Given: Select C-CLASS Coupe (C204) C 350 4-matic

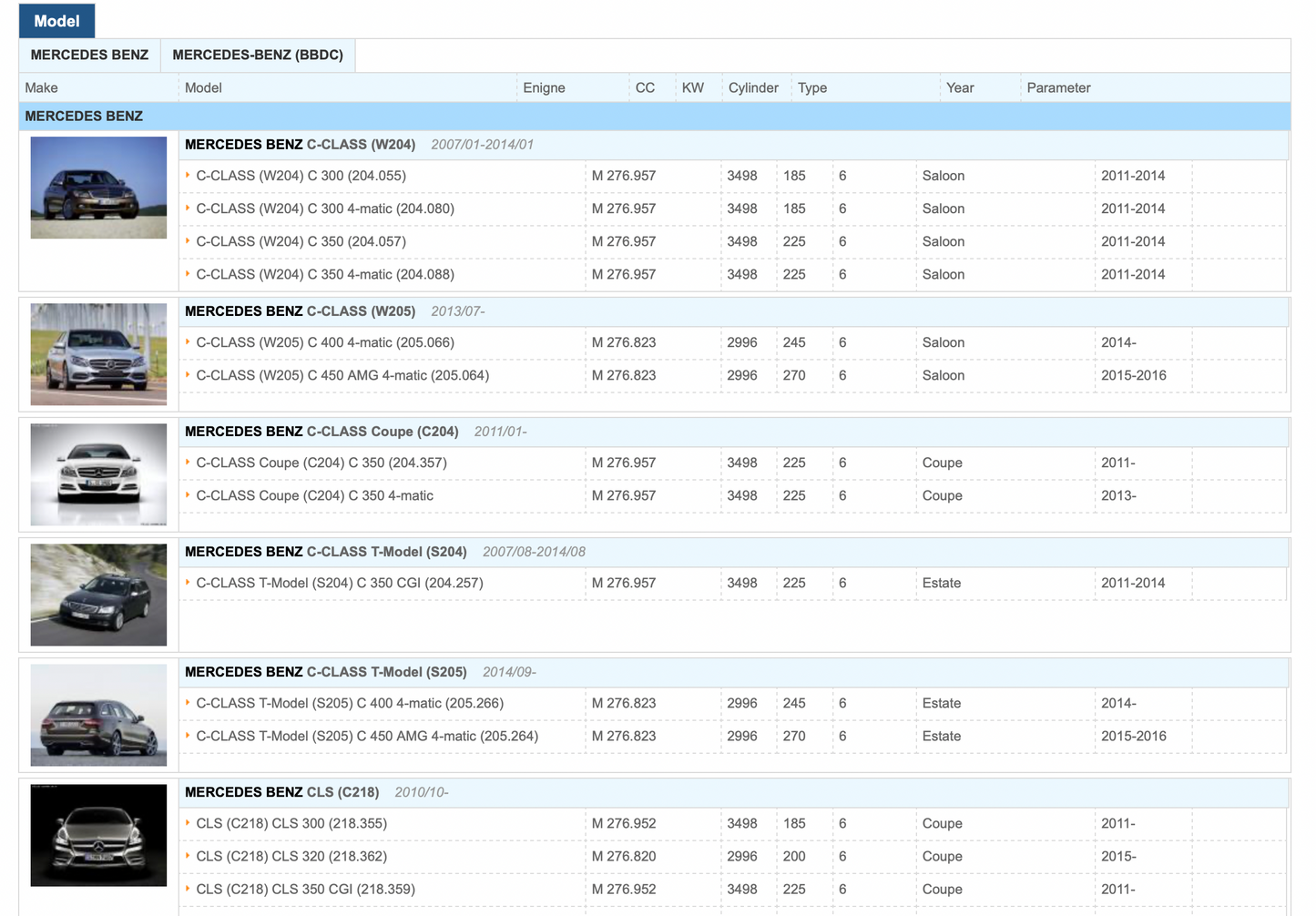Looking at the screenshot, I should tap(733, 495).
